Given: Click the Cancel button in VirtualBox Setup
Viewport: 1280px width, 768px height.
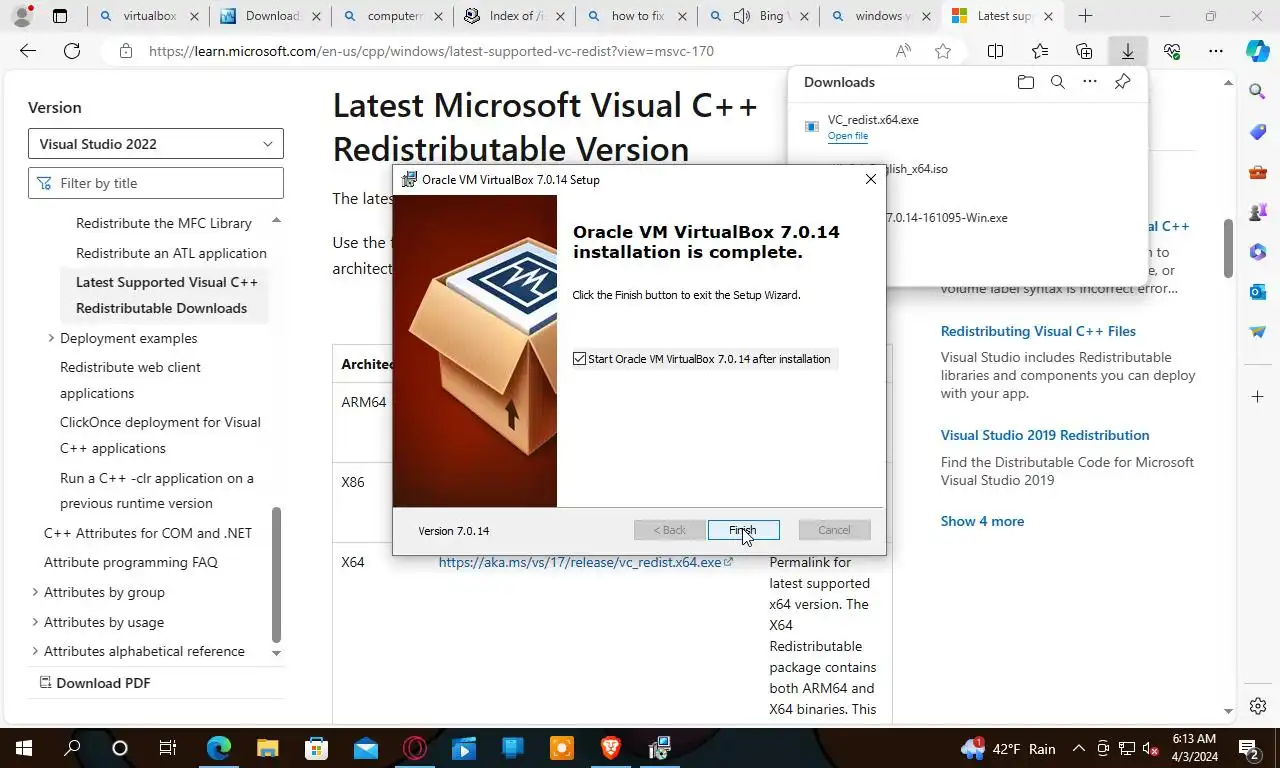Looking at the screenshot, I should 834,530.
